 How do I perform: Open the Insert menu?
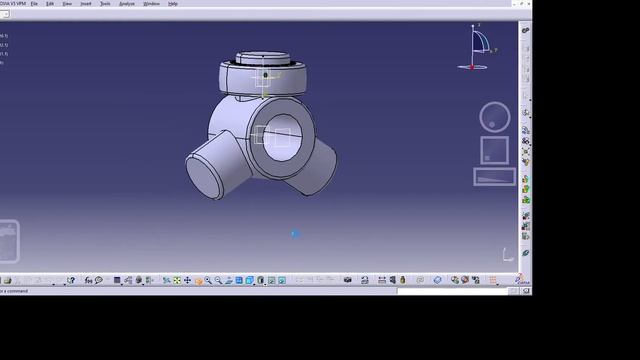coord(86,4)
